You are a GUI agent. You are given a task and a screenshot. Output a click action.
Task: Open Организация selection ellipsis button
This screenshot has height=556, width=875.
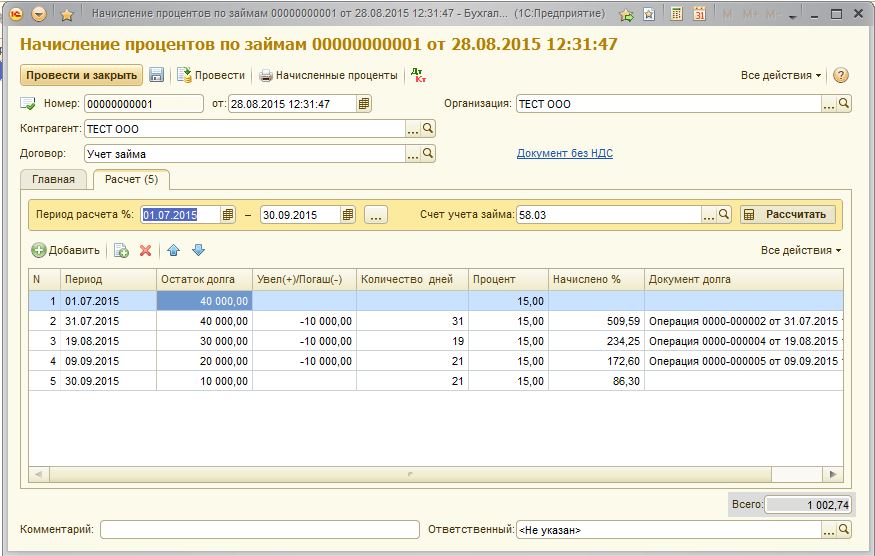coord(829,104)
